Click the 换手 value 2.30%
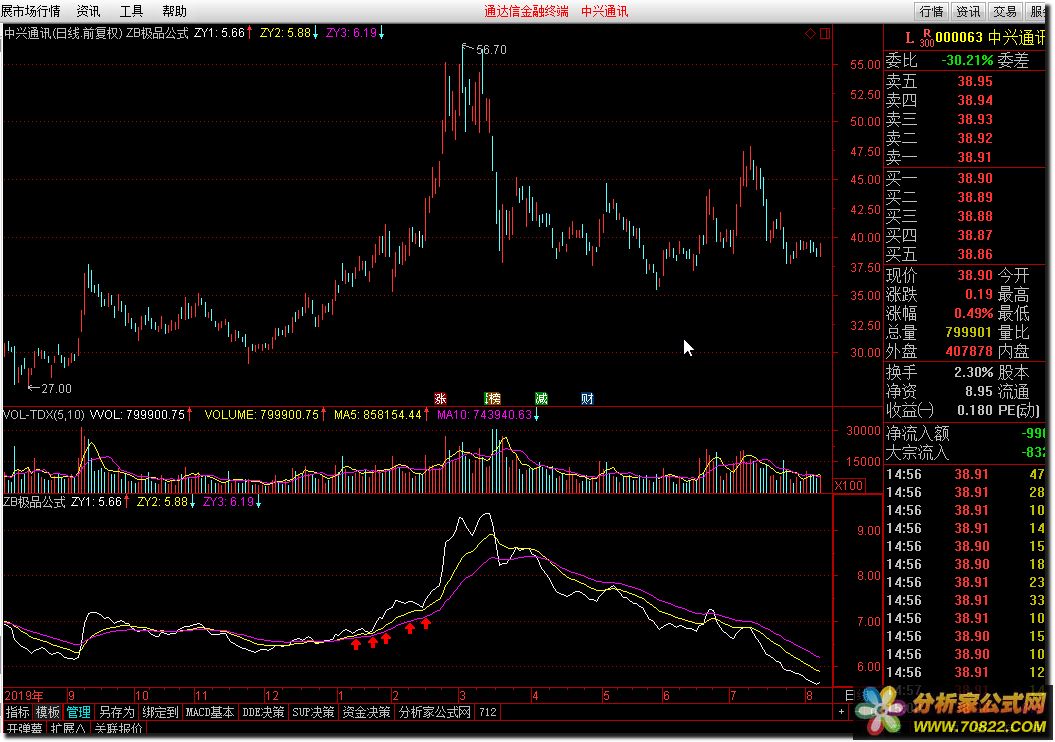This screenshot has height=742, width=1055. (973, 372)
